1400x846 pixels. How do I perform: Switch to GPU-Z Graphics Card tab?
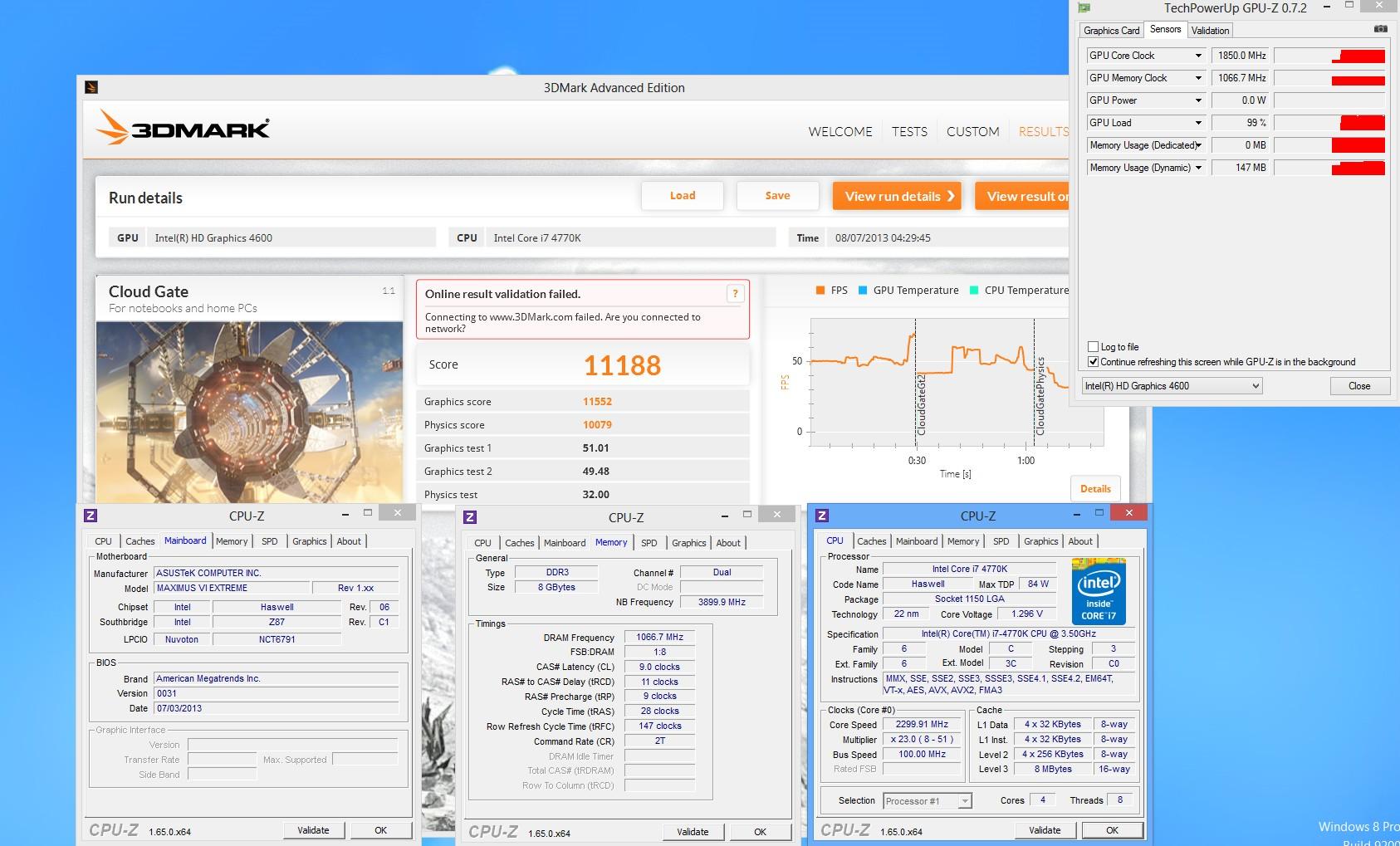click(x=1111, y=31)
